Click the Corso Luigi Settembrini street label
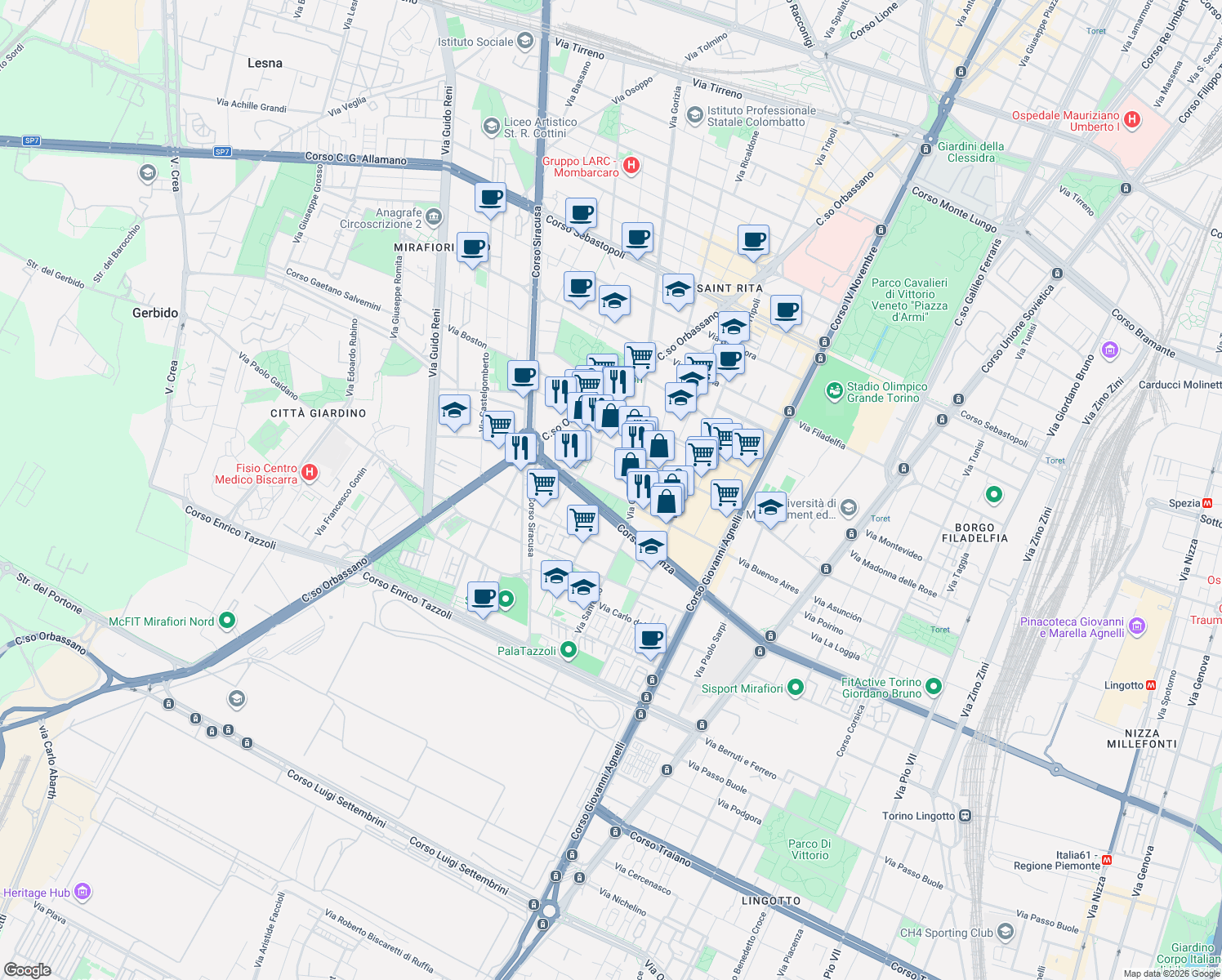Viewport: 1222px width, 980px height. pos(337,797)
